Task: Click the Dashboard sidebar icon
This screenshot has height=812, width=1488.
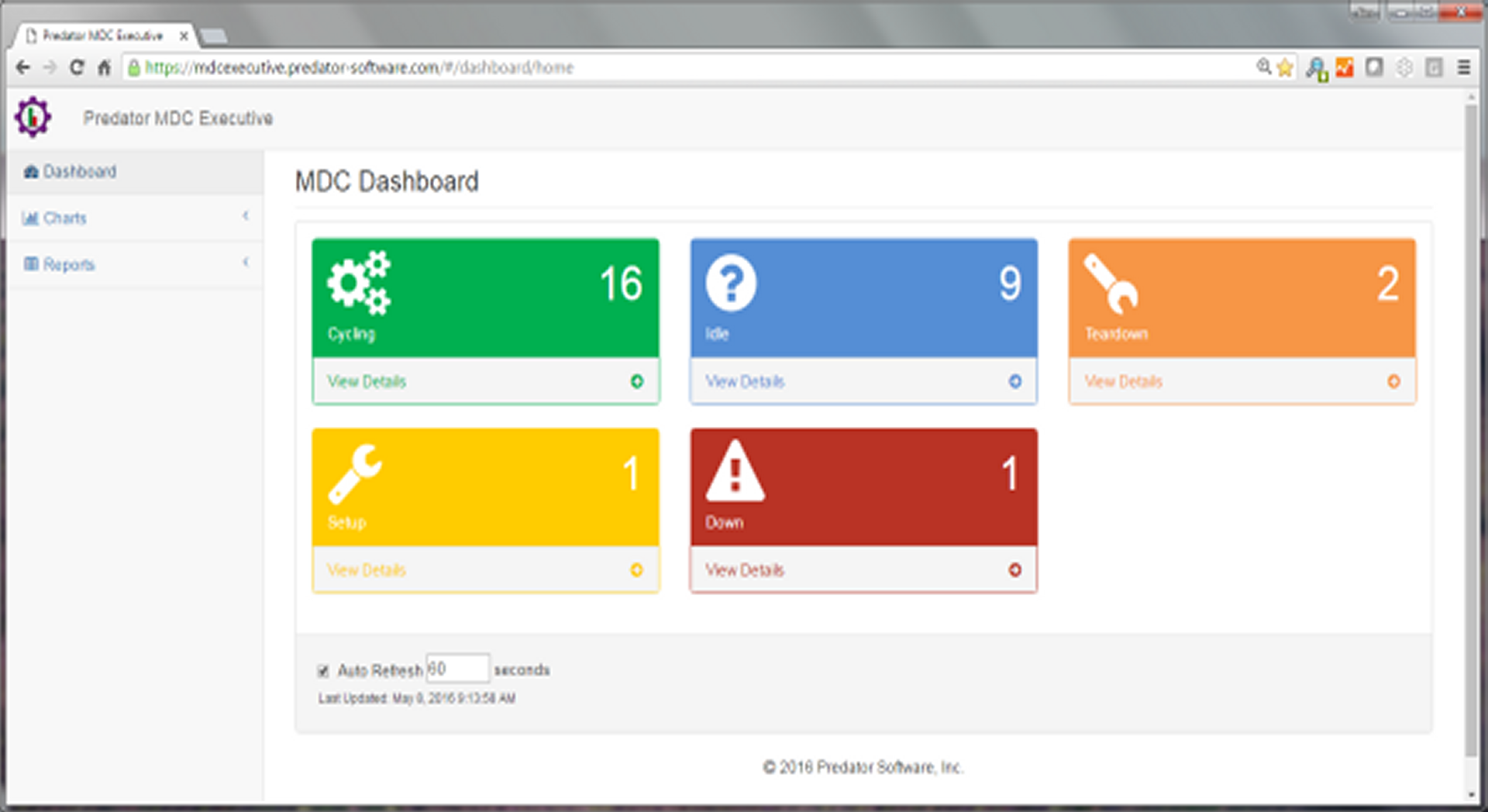Action: [x=30, y=171]
